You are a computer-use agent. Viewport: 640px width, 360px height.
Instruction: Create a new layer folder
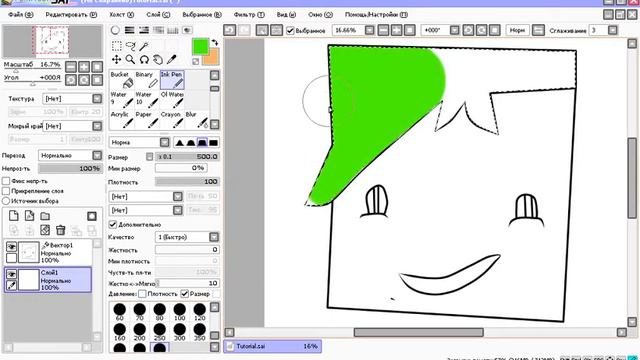[45, 216]
